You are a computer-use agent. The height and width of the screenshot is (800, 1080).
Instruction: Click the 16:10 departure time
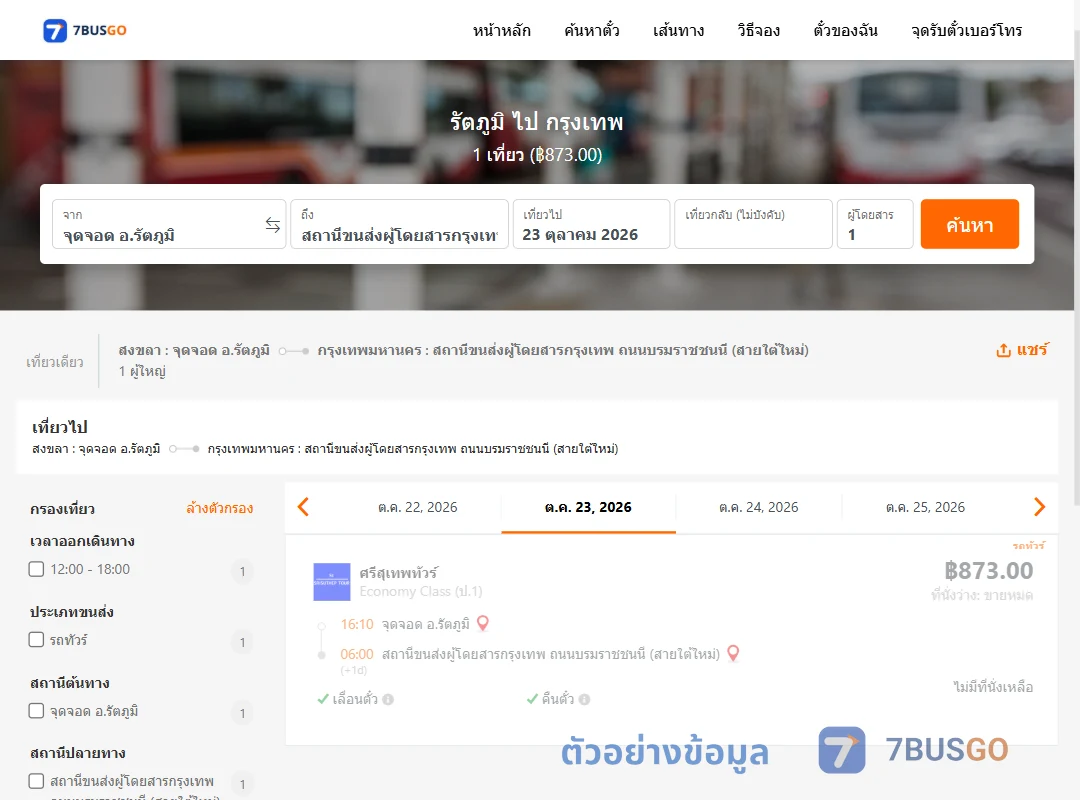357,624
